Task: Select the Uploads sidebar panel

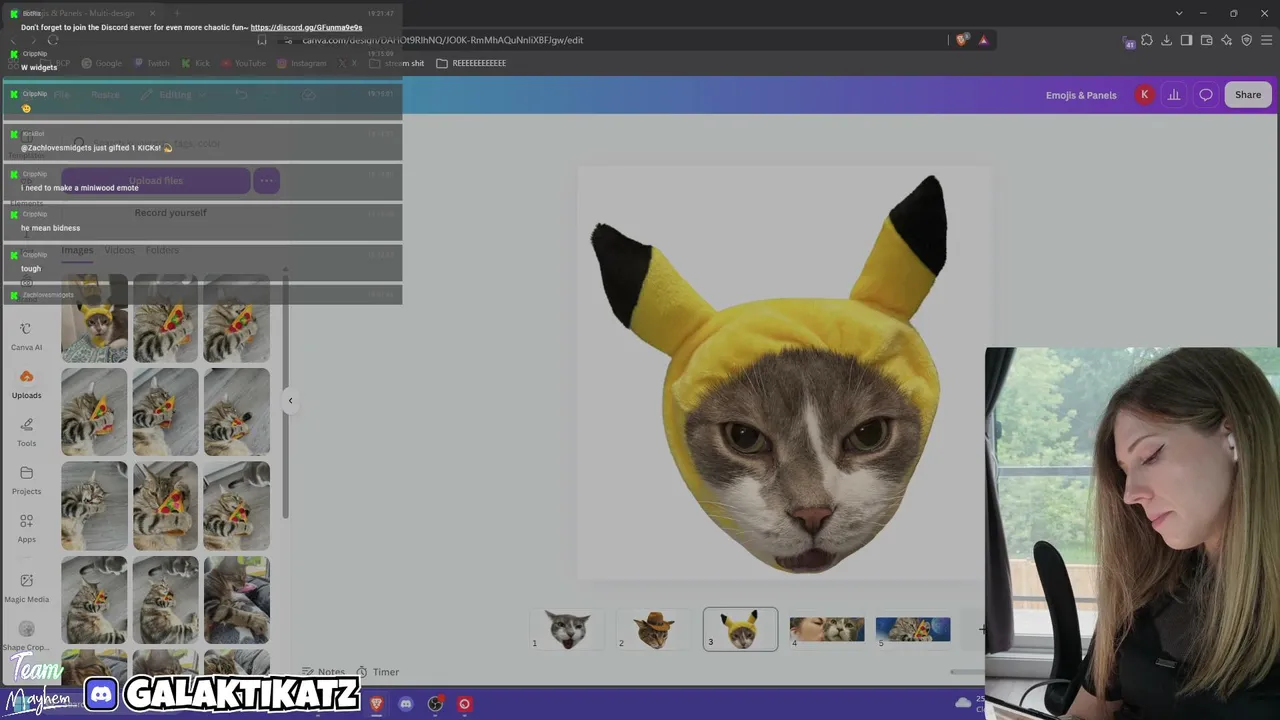Action: pos(26,384)
